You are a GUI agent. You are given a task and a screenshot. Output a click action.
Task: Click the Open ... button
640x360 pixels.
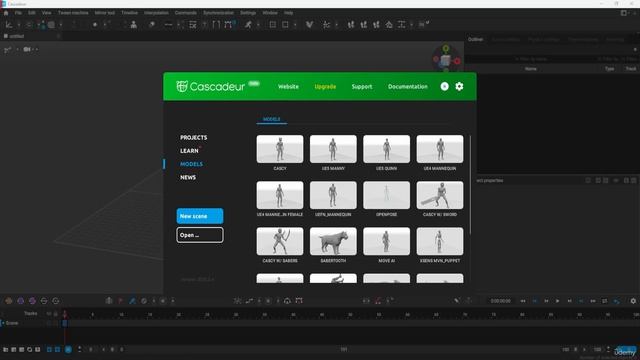200,235
